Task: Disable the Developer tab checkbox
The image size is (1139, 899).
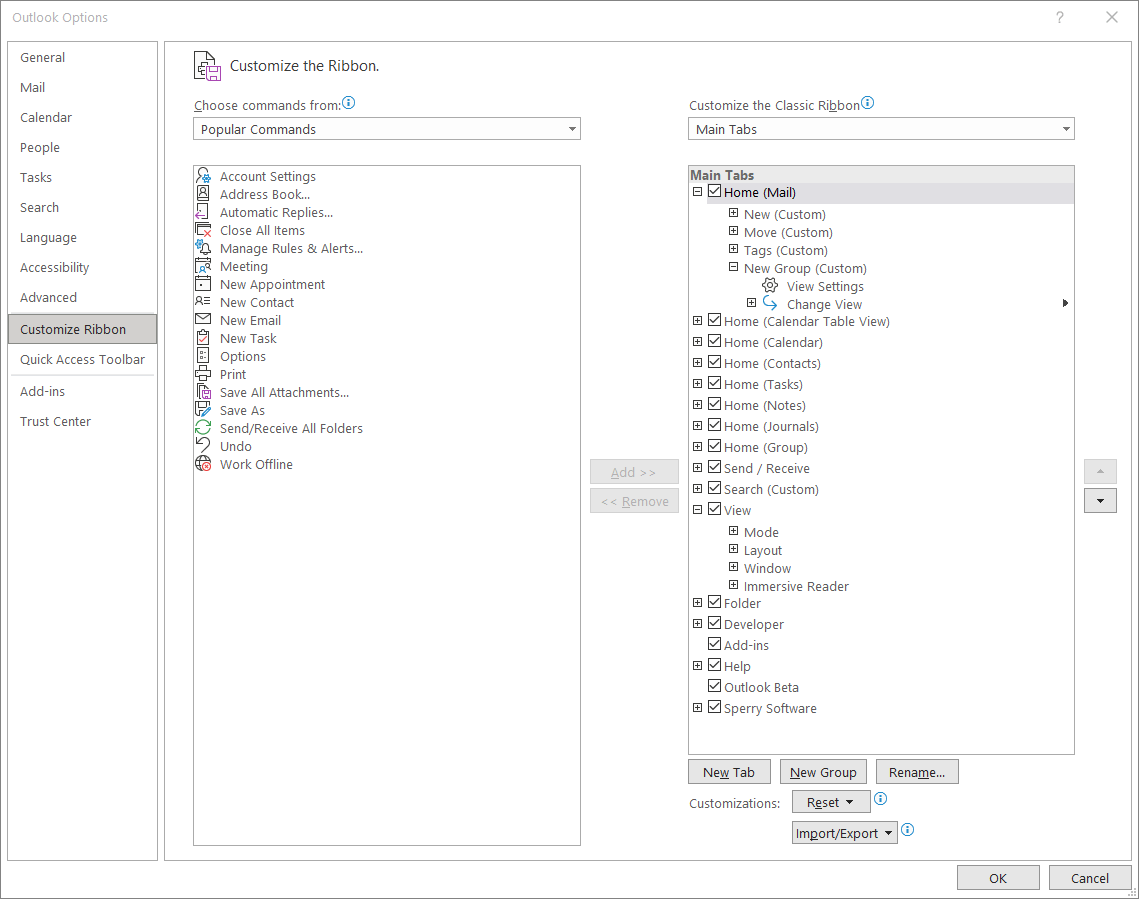Action: [715, 624]
